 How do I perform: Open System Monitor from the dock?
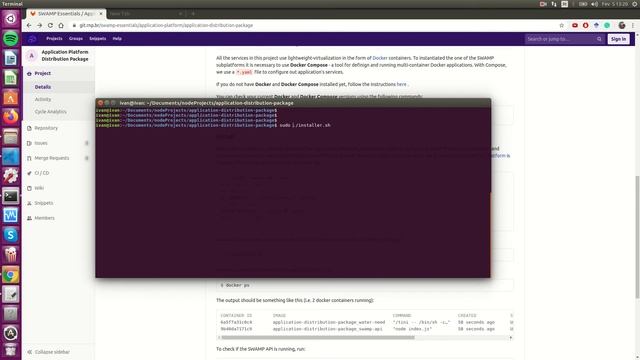[11, 216]
